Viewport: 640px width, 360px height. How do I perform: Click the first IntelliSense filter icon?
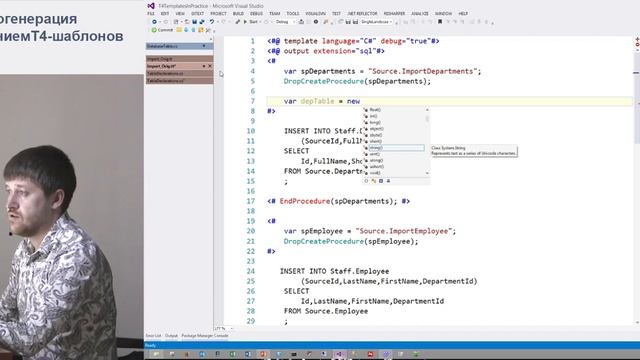[x=366, y=181]
